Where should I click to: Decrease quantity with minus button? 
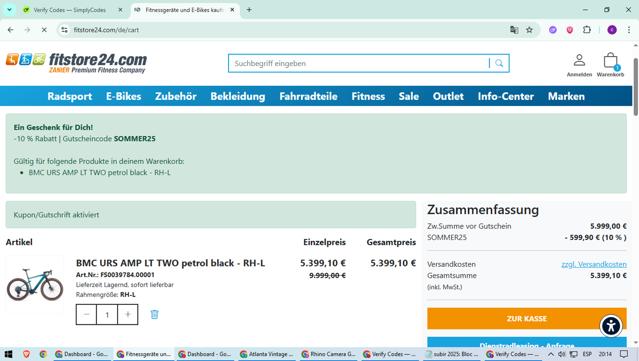[86, 314]
